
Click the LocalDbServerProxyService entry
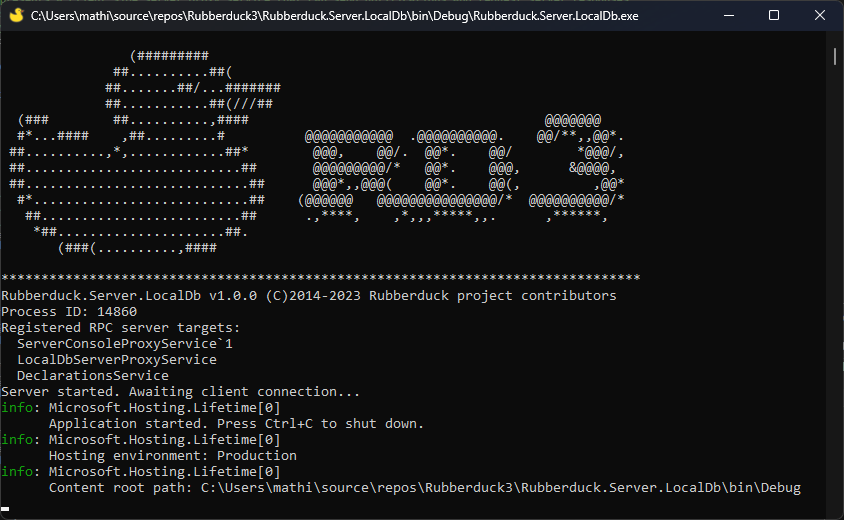click(116, 359)
